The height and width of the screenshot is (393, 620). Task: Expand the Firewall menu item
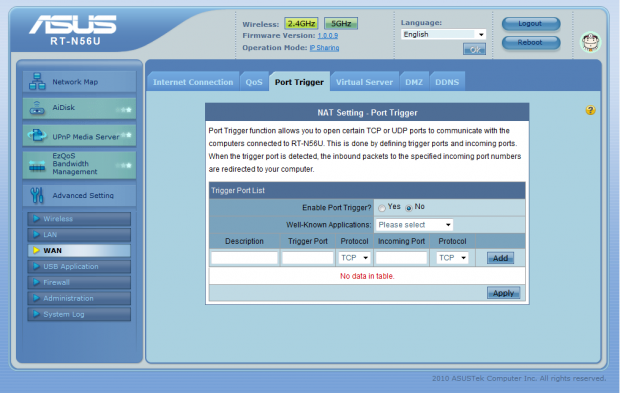pyautogui.click(x=79, y=282)
